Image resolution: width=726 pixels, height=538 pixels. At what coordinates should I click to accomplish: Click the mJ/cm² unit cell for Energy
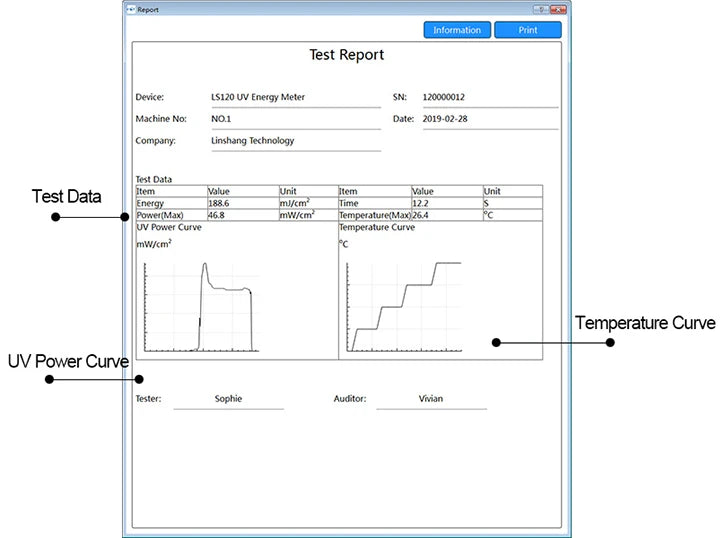pos(307,203)
